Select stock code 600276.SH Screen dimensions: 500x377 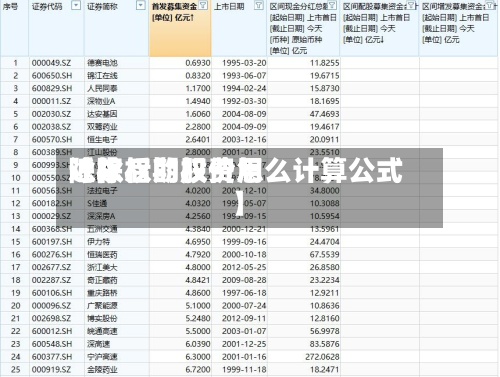(52, 254)
